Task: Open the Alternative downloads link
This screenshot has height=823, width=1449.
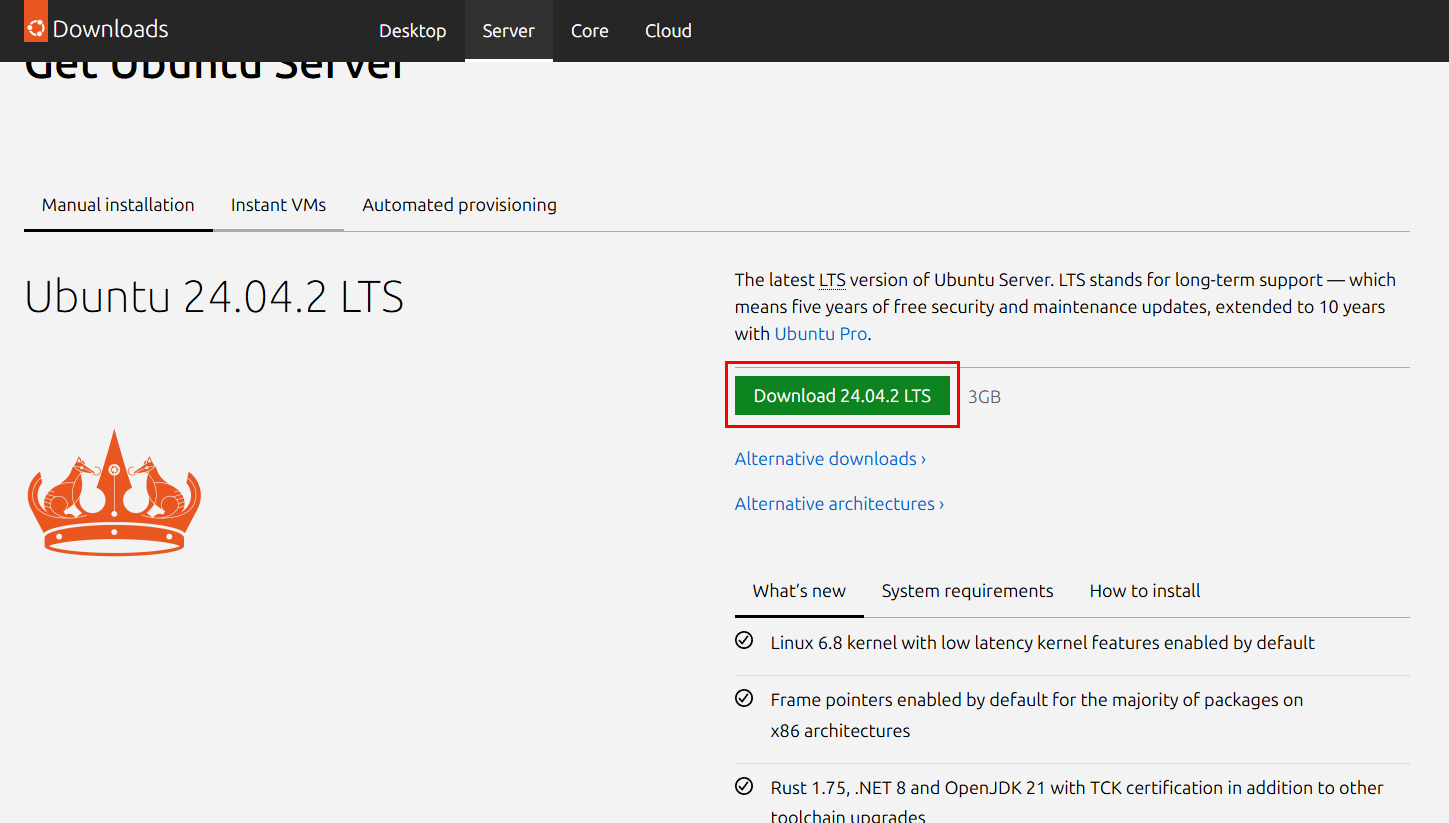Action: coord(830,459)
